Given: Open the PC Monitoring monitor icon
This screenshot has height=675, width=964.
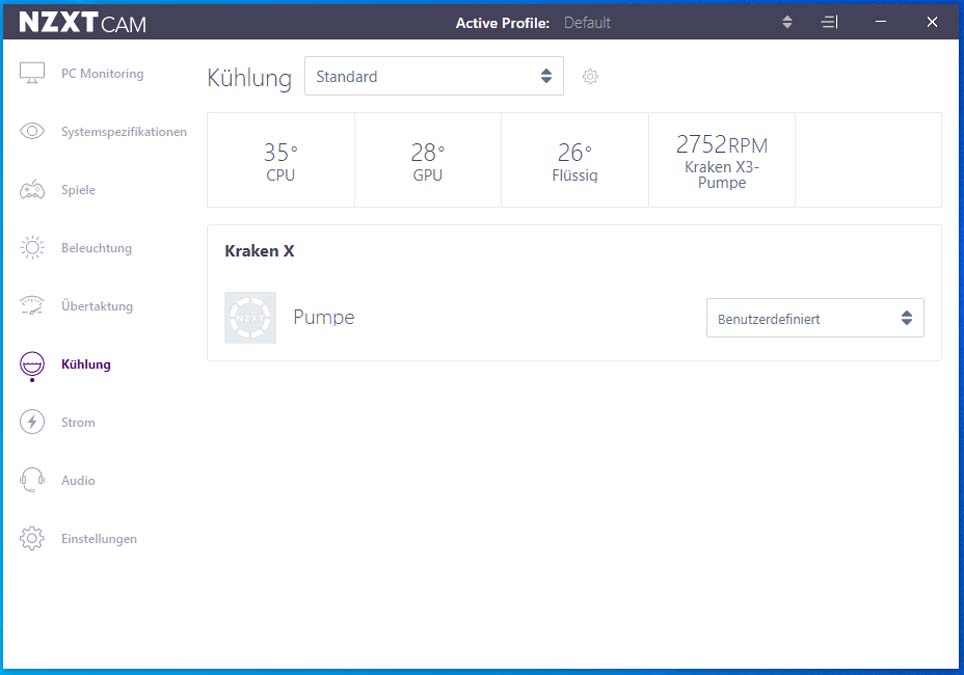Looking at the screenshot, I should [x=32, y=73].
